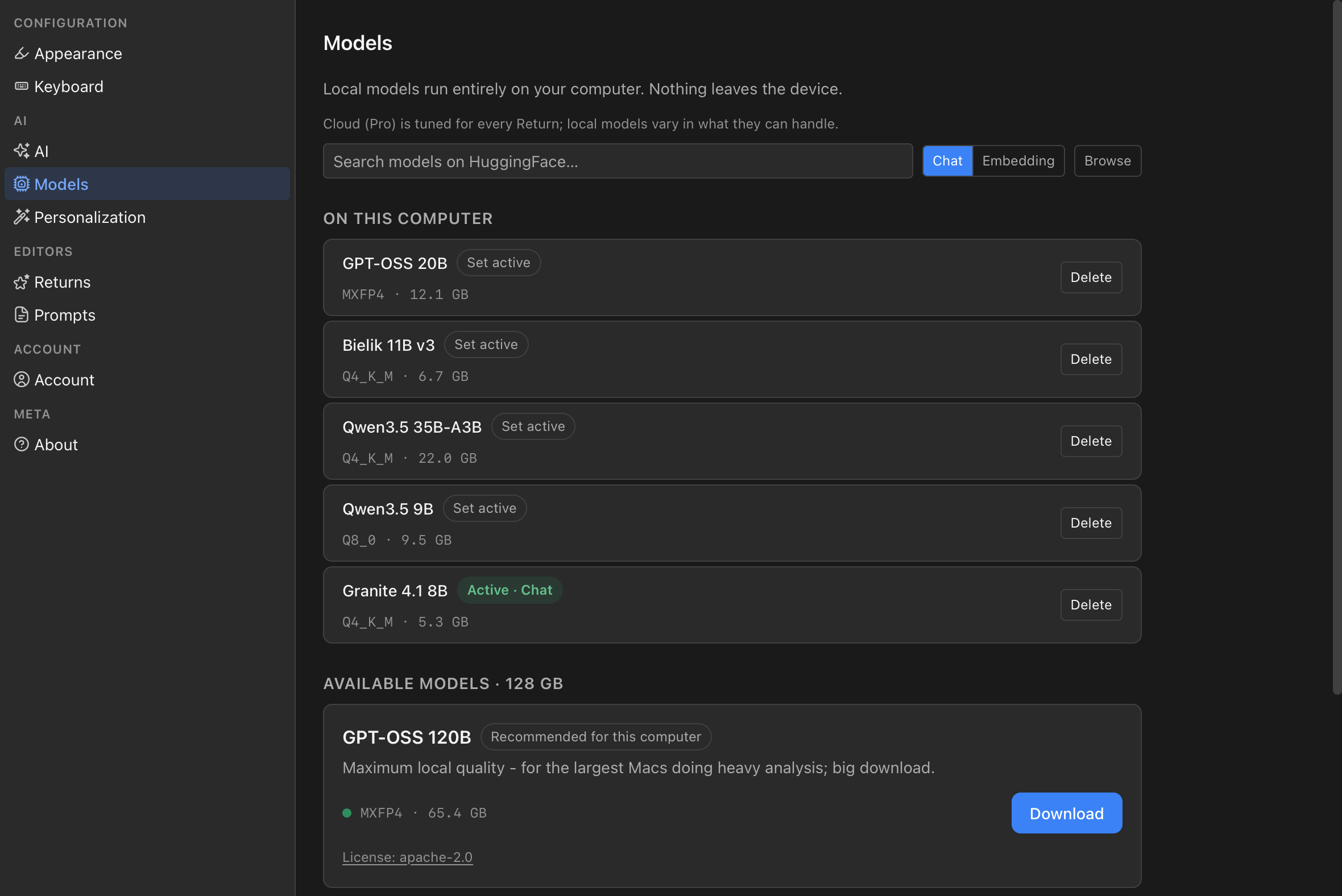Click the "ON THIS COMPUTER" section header

pos(408,219)
